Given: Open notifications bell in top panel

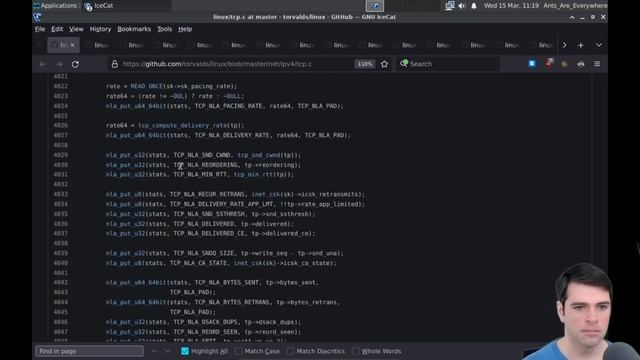Looking at the screenshot, I should coord(473,6).
